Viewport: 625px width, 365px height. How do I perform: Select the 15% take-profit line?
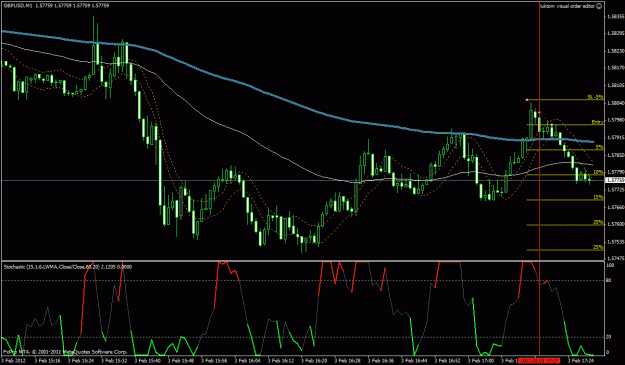coord(565,200)
